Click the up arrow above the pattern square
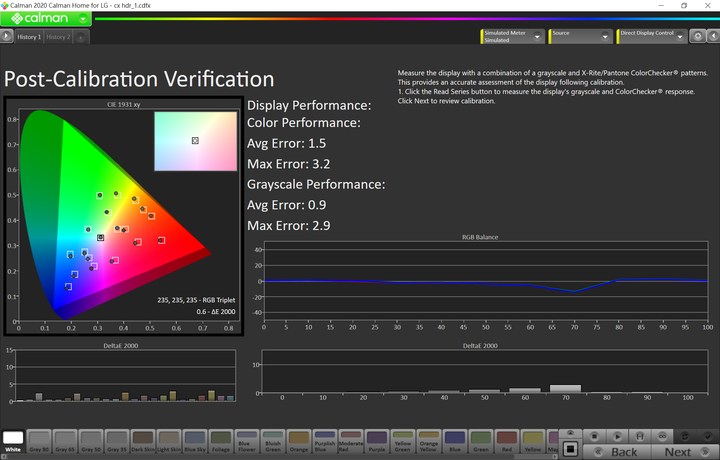The image size is (720, 460). [x=570, y=433]
